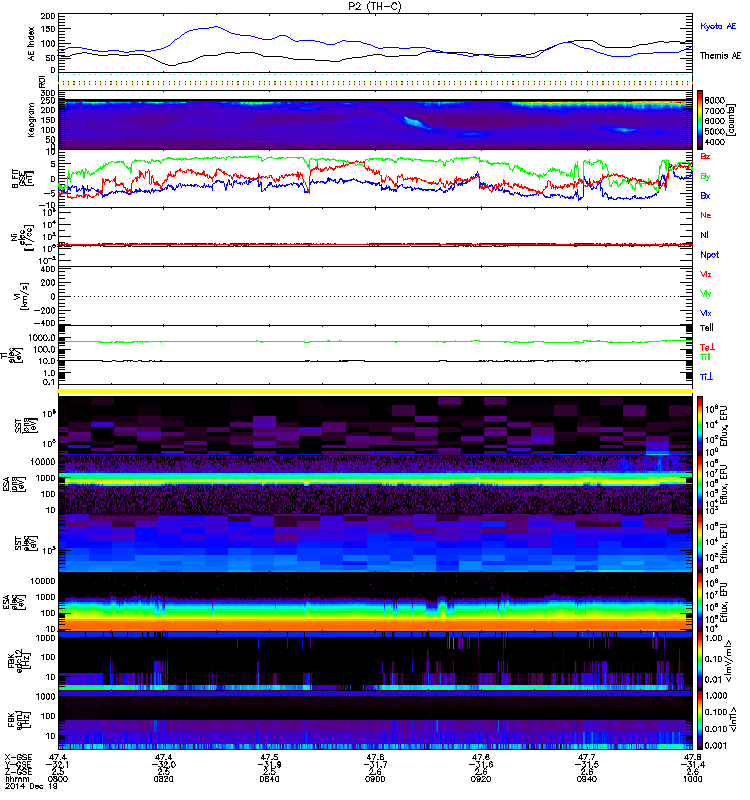Click the red Vix velocity label

click(706, 274)
